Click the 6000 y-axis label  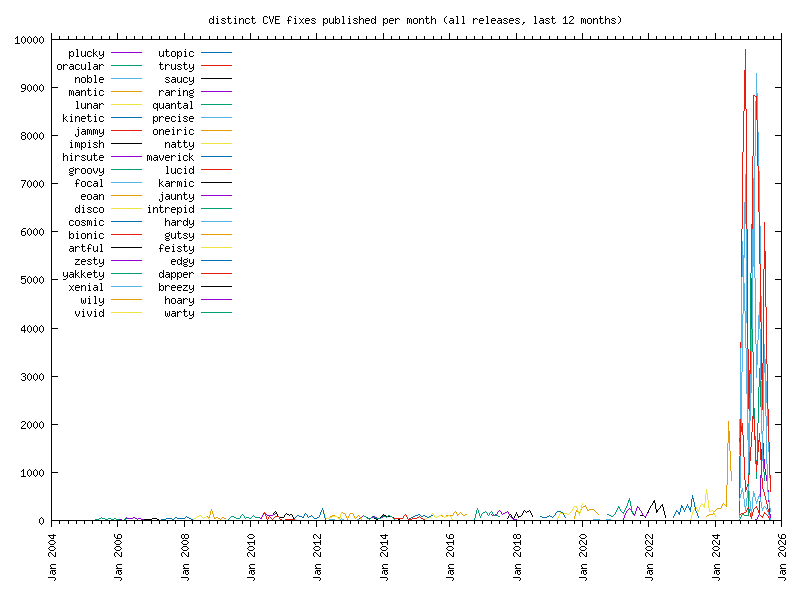coord(32,232)
